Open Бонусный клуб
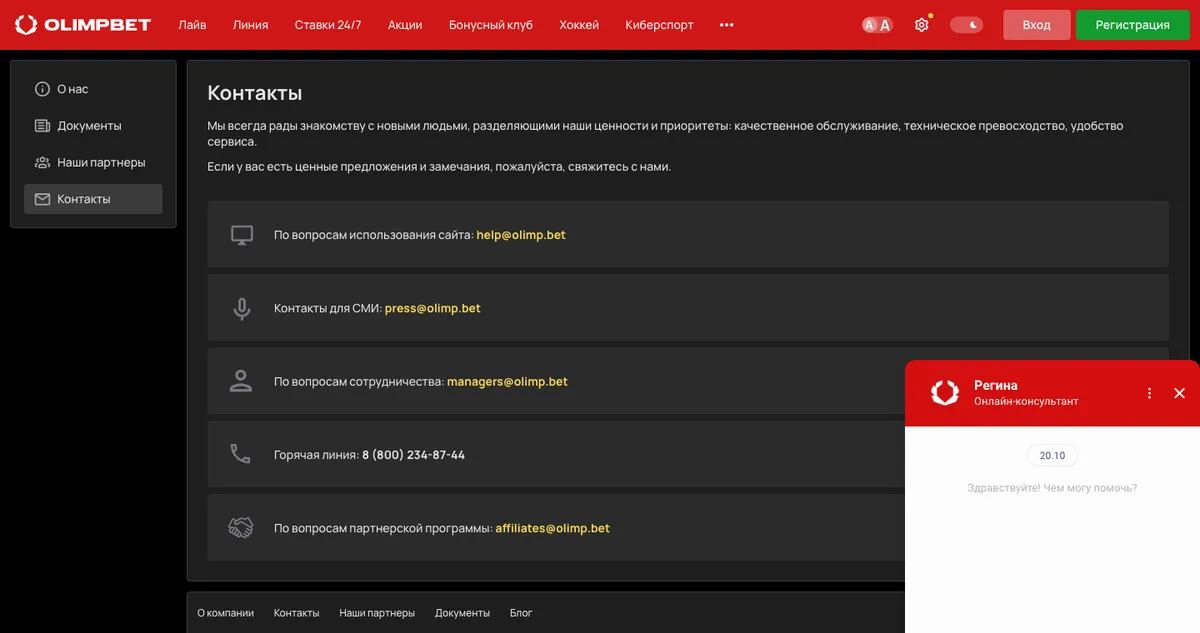The width and height of the screenshot is (1200, 633). 491,25
